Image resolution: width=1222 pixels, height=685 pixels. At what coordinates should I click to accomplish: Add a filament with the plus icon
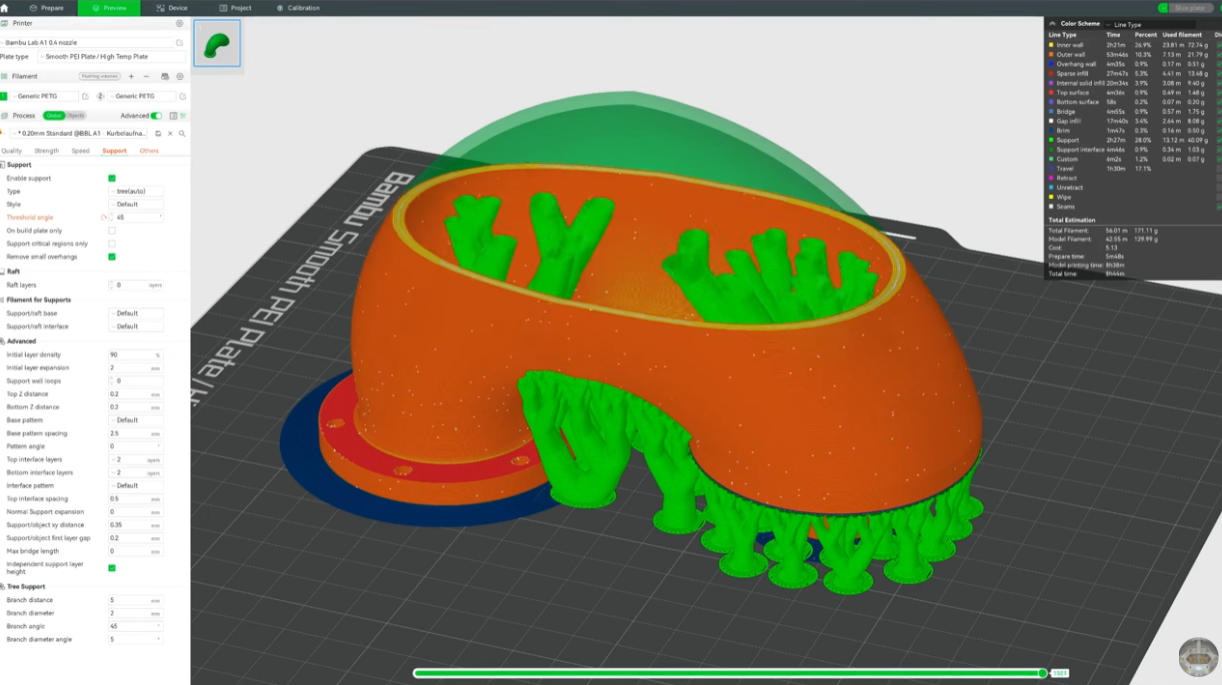click(131, 76)
